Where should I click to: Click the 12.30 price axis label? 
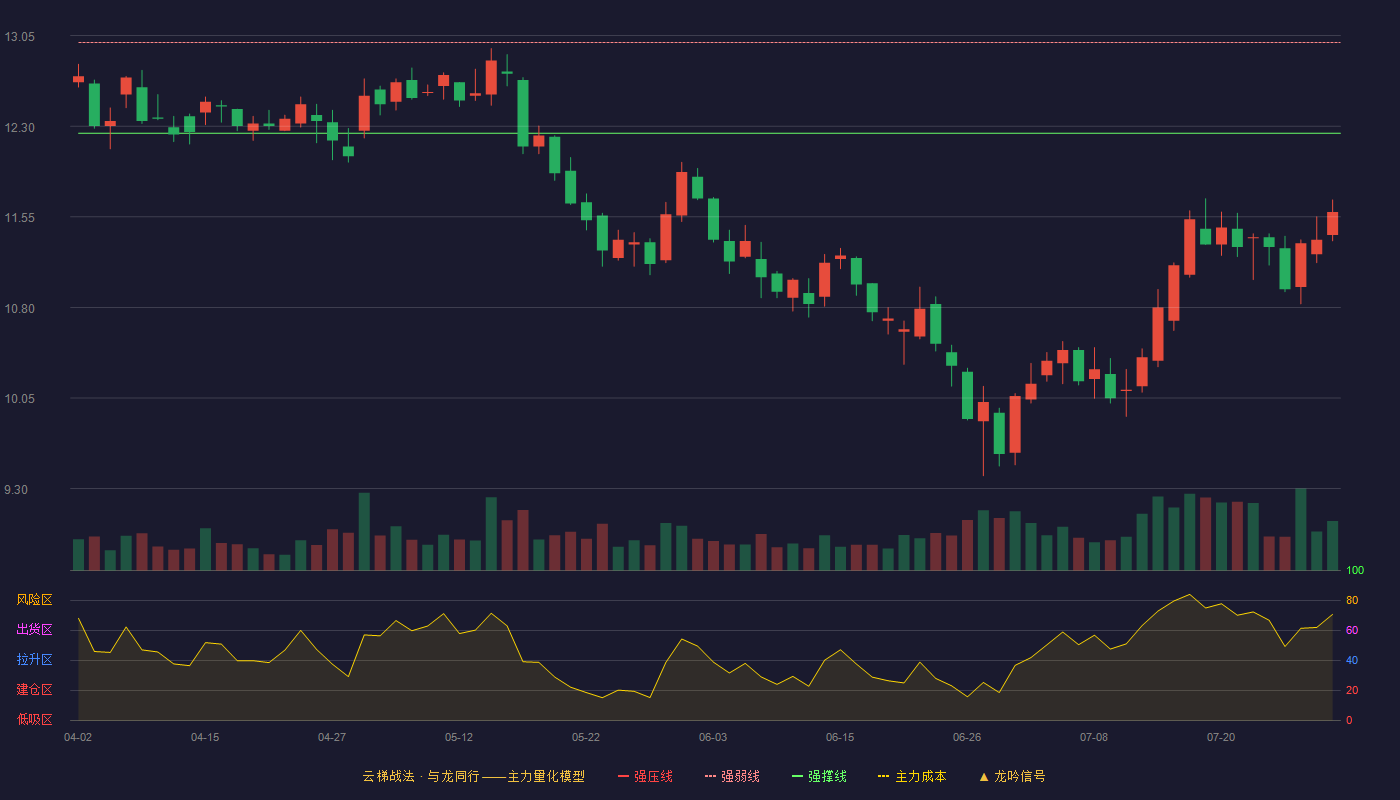pyautogui.click(x=20, y=128)
